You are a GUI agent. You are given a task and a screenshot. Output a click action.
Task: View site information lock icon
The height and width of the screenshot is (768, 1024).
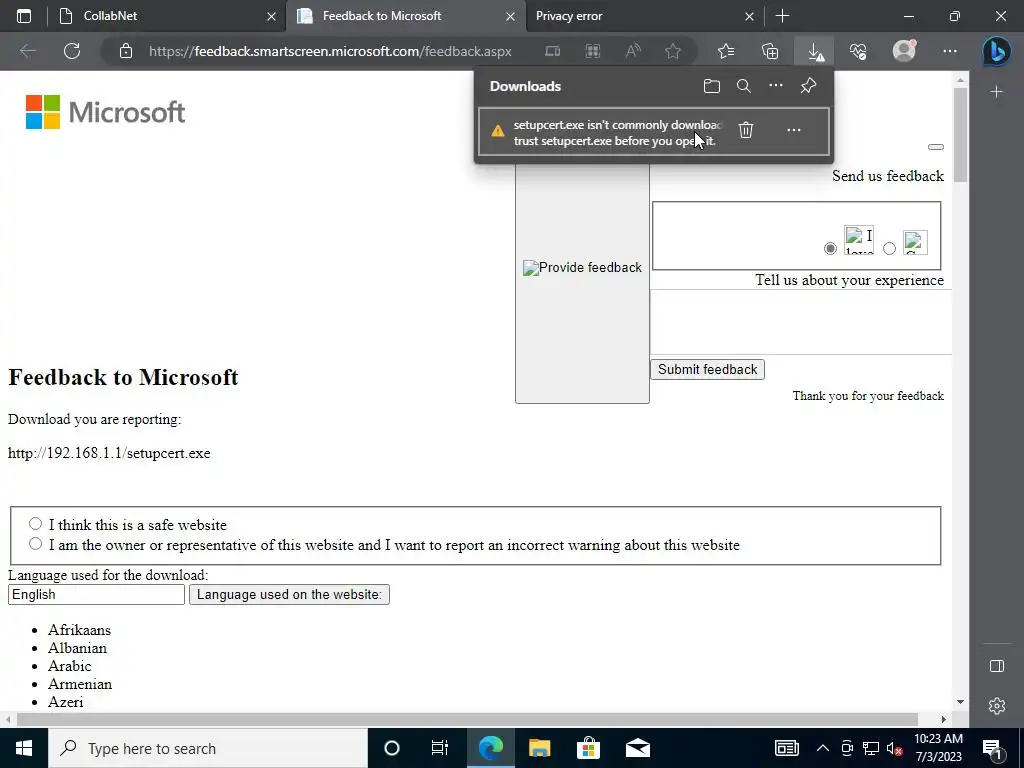coord(126,51)
